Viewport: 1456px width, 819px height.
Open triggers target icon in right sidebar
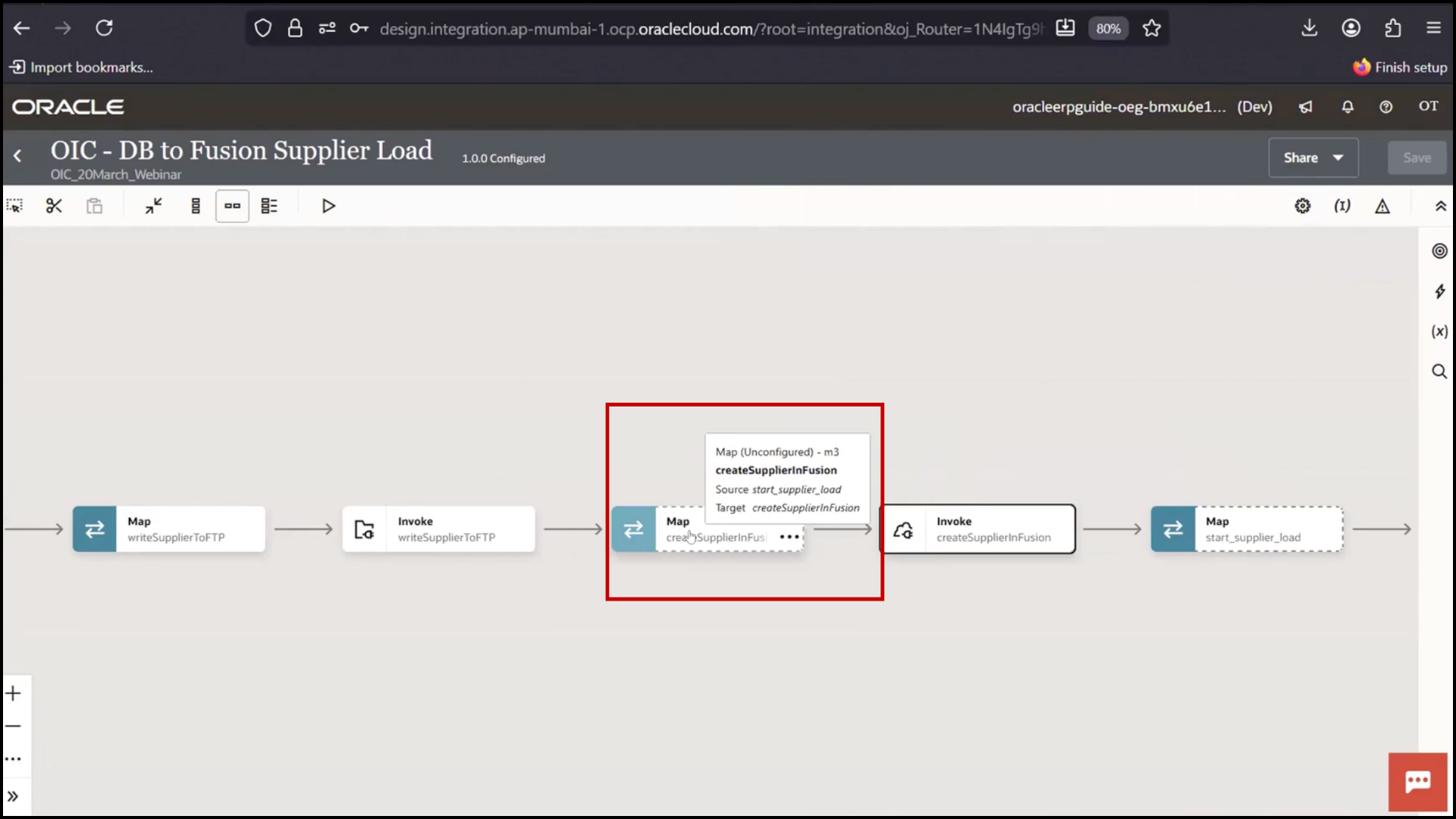coord(1439,251)
